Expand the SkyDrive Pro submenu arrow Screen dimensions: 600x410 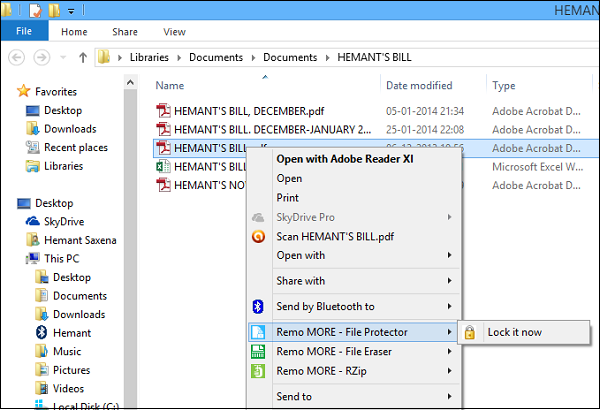450,217
